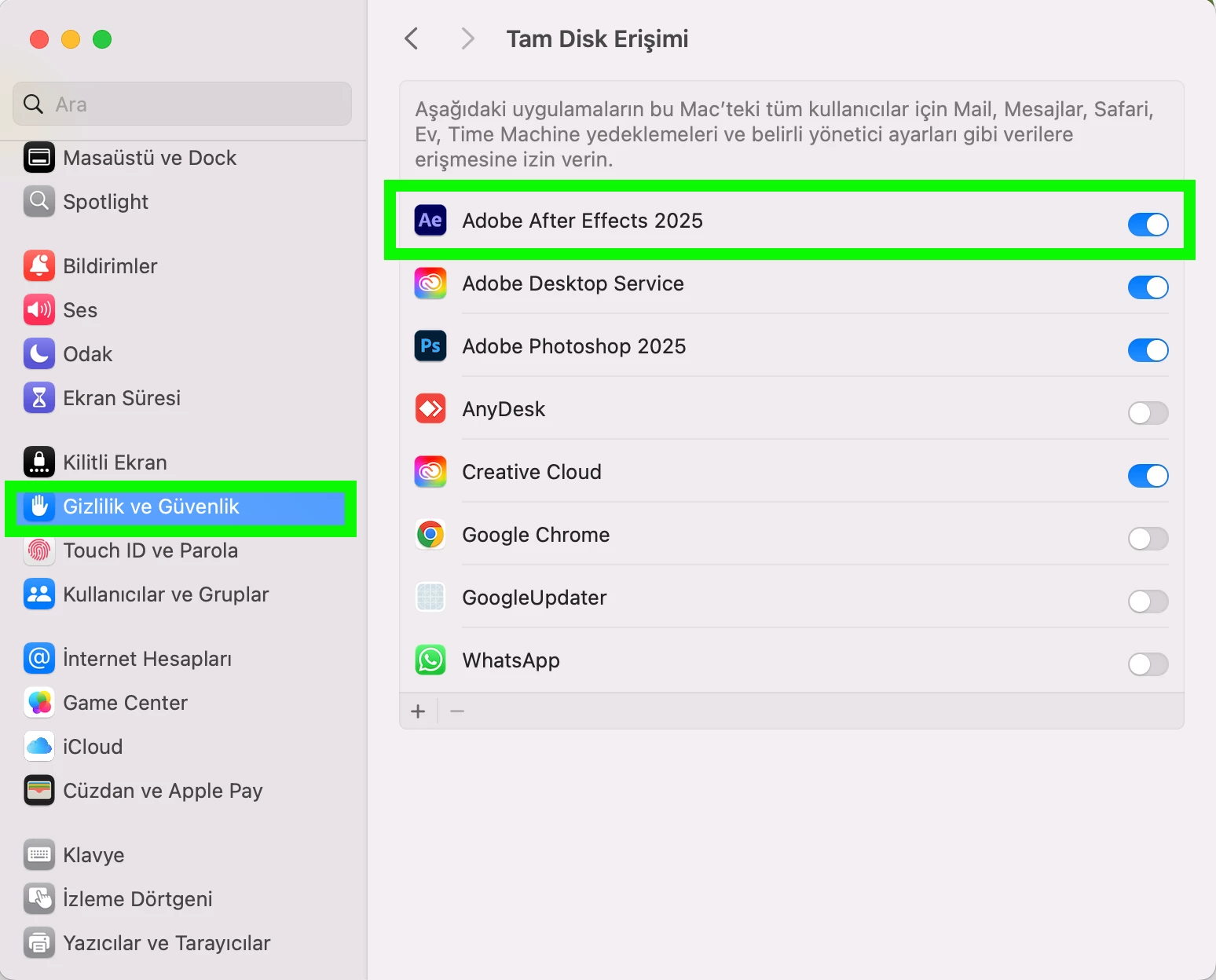The image size is (1216, 980).
Task: Click the WhatsApp app icon
Action: 430,660
